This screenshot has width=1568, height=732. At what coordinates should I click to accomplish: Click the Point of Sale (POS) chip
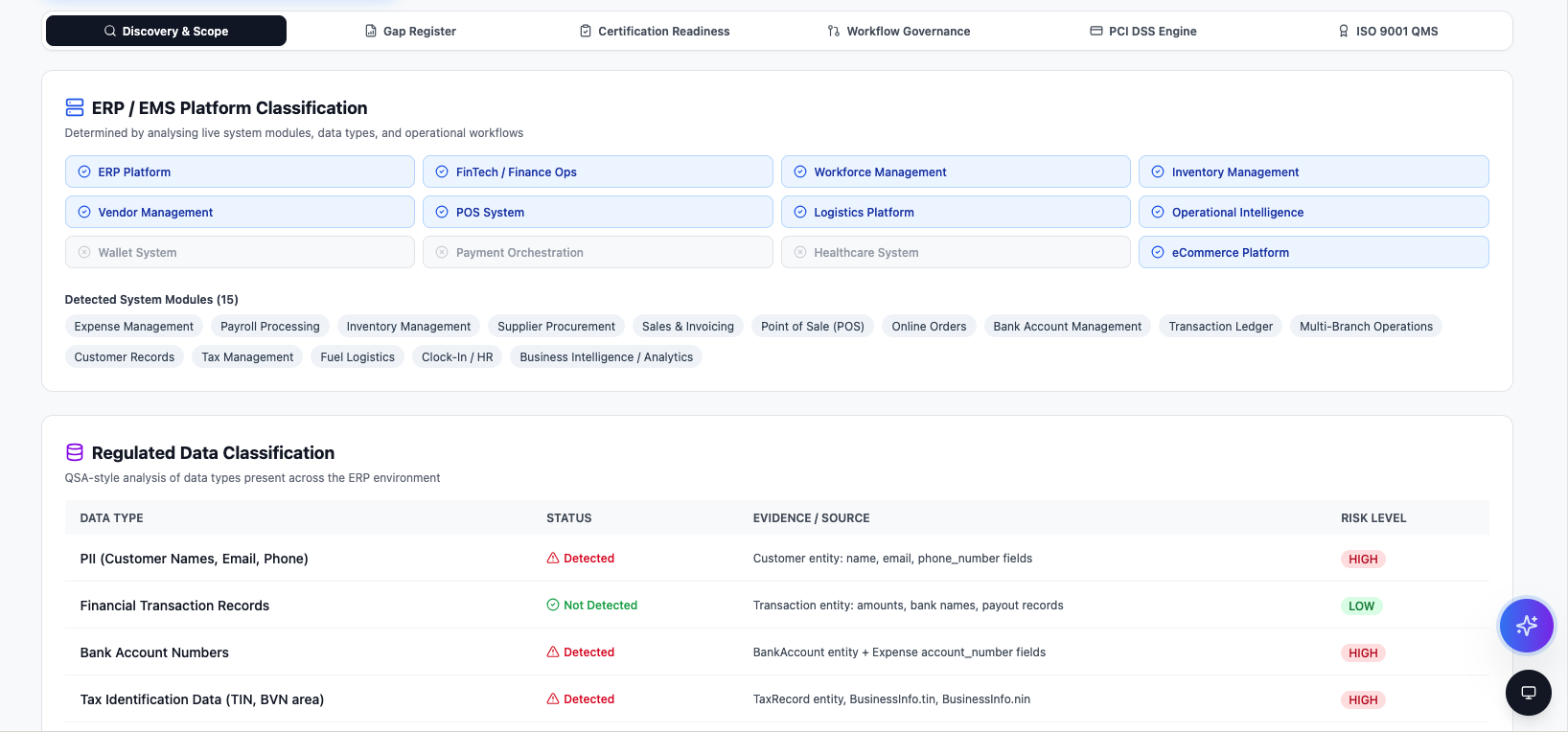pos(813,327)
